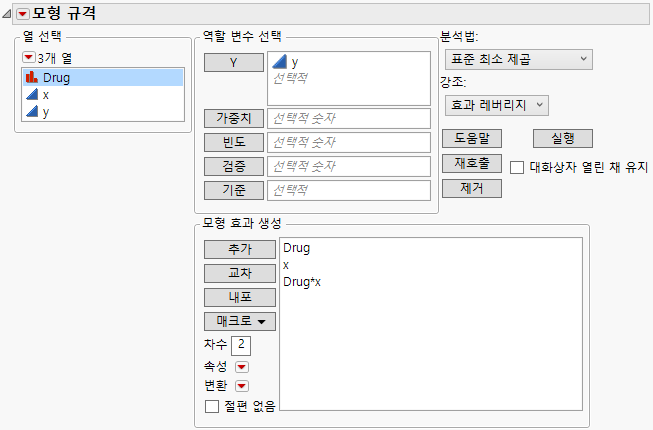Click the Y role button
Image resolution: width=653 pixels, height=430 pixels.
tap(234, 62)
